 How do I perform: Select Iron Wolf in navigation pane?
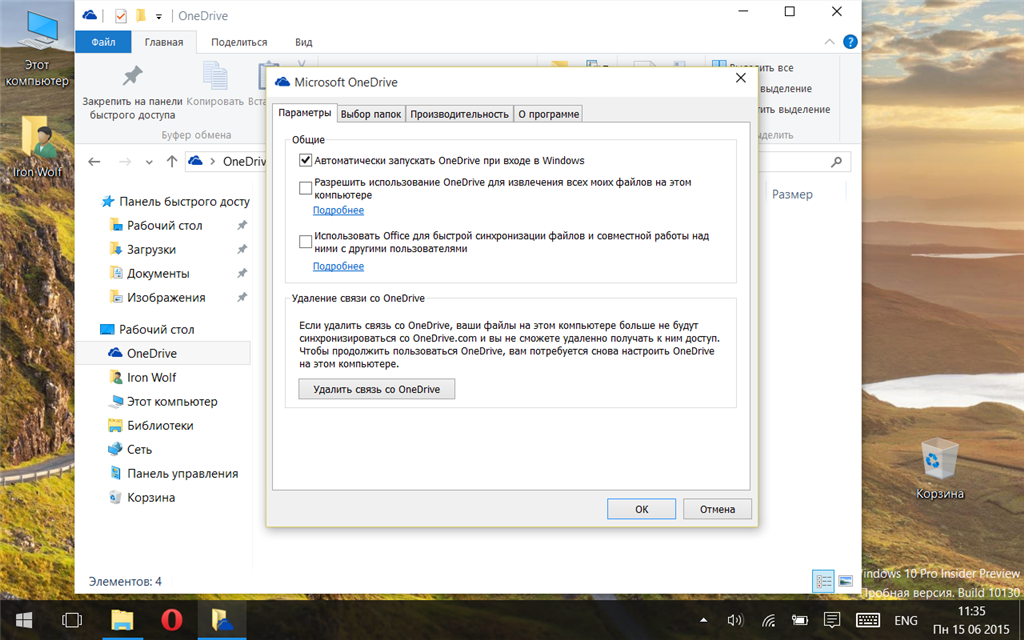[x=152, y=377]
